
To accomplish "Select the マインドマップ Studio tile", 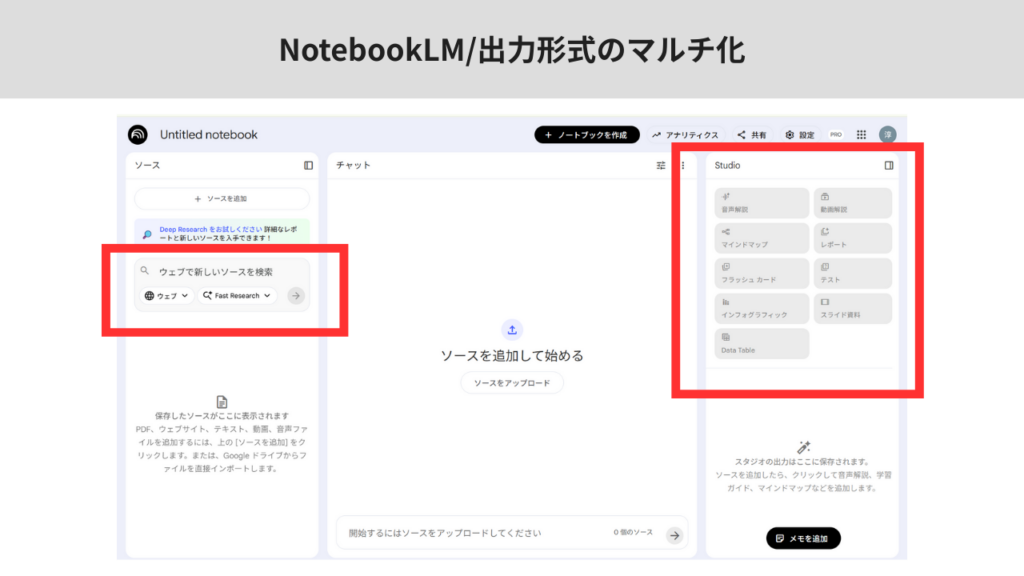I will pyautogui.click(x=761, y=238).
